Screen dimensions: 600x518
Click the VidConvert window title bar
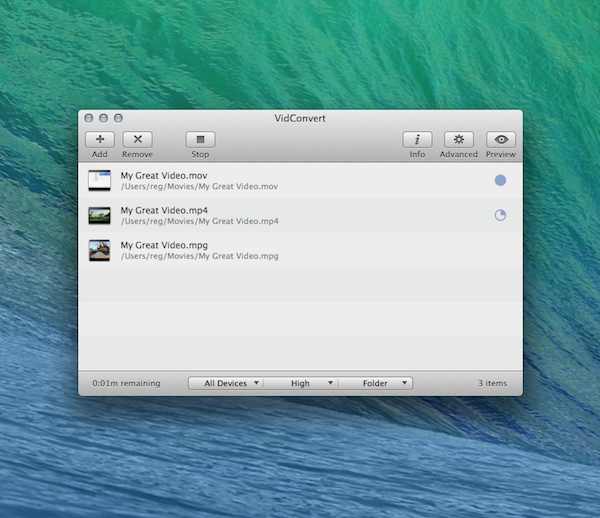(300, 118)
